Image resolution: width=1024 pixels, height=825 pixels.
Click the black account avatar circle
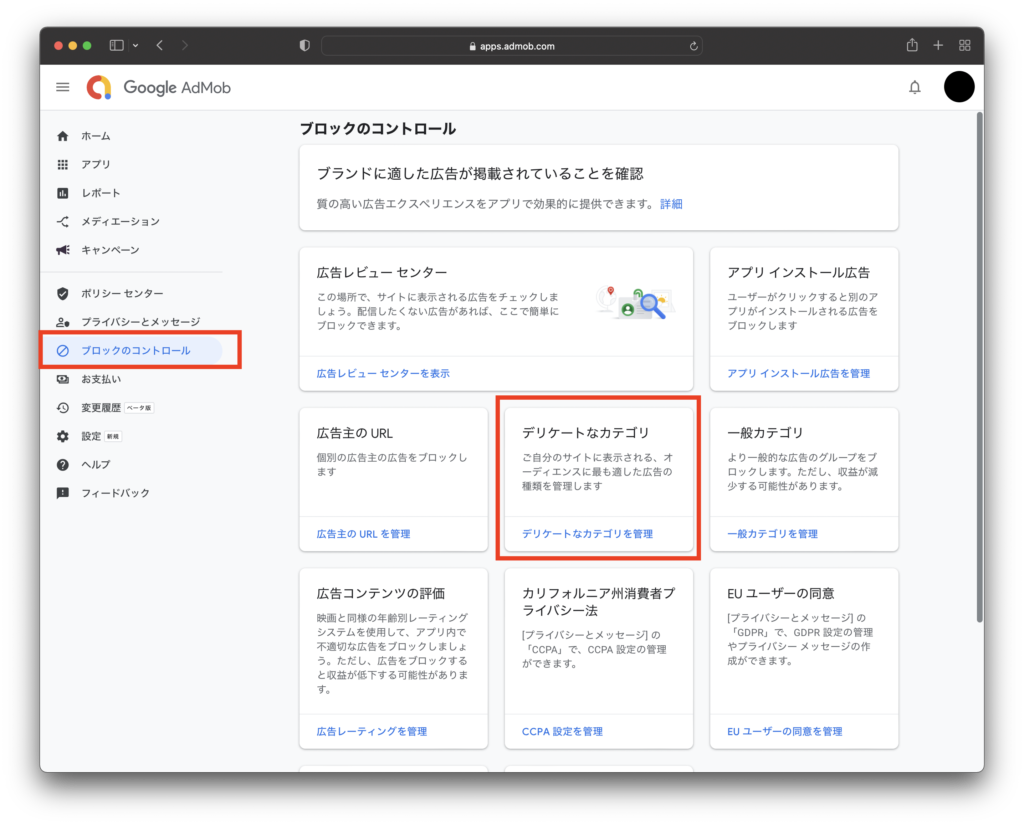pos(958,88)
